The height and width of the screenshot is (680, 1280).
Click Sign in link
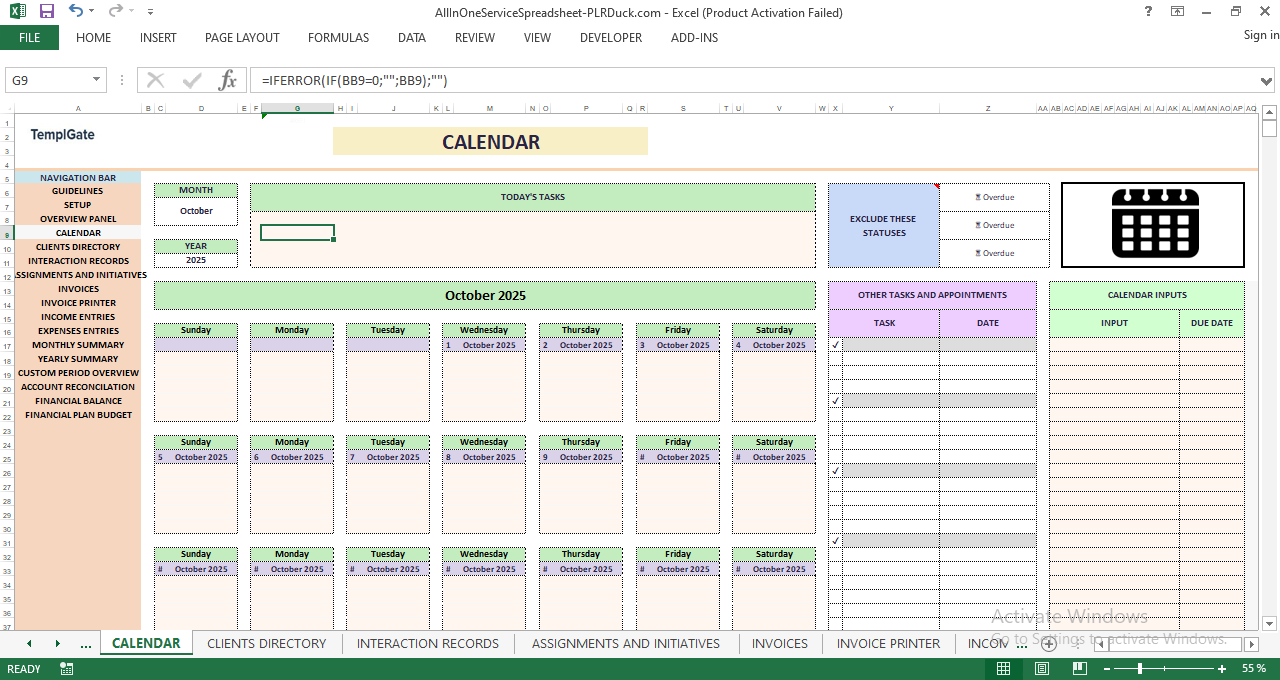[x=1261, y=35]
